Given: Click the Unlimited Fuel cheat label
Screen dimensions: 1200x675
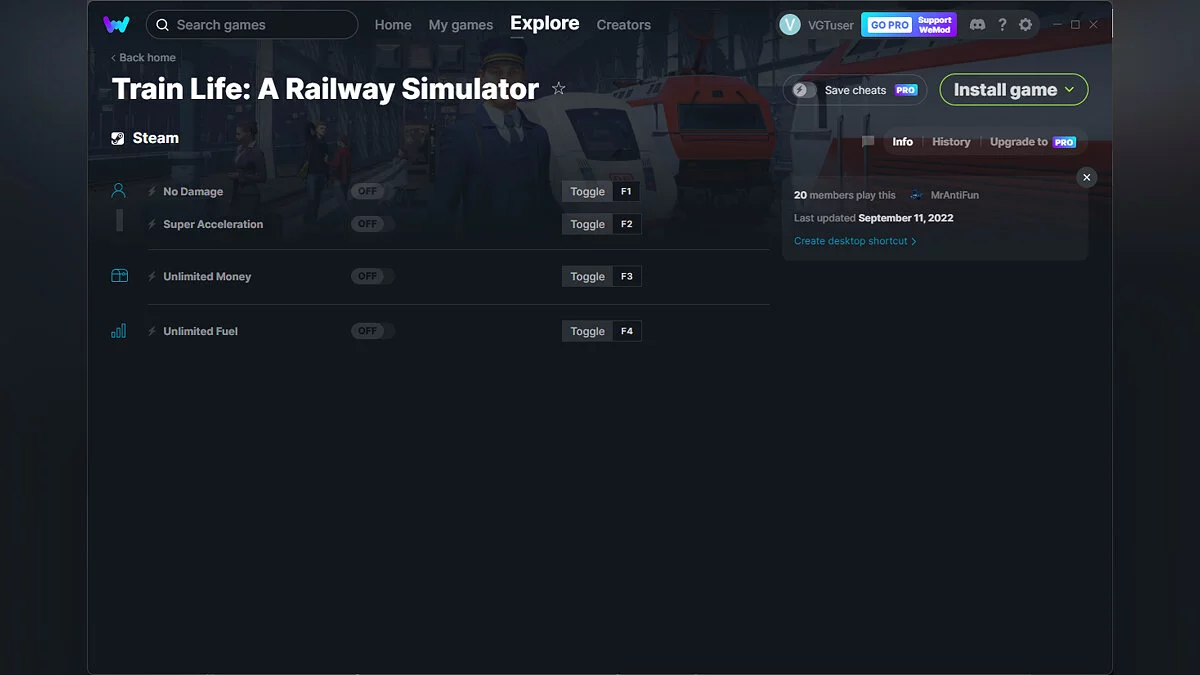Looking at the screenshot, I should click(x=200, y=331).
